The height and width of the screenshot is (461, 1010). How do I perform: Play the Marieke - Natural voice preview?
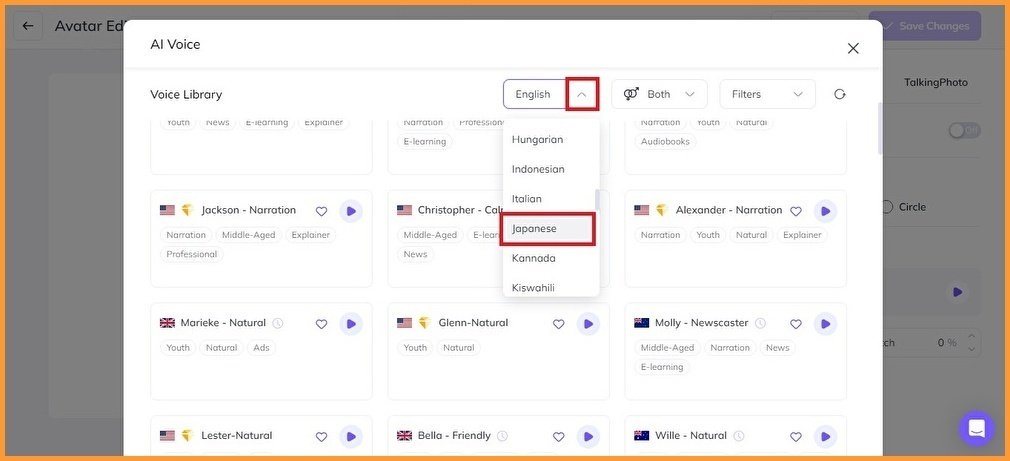[351, 324]
